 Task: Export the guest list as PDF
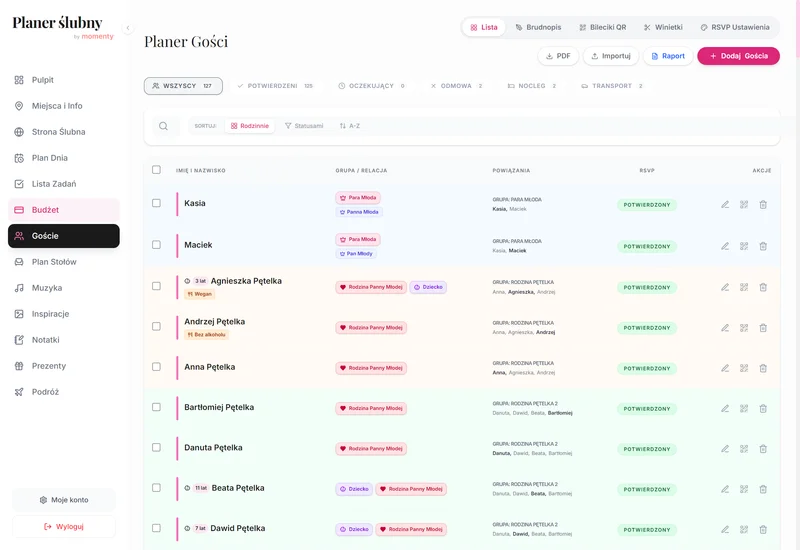[x=558, y=56]
